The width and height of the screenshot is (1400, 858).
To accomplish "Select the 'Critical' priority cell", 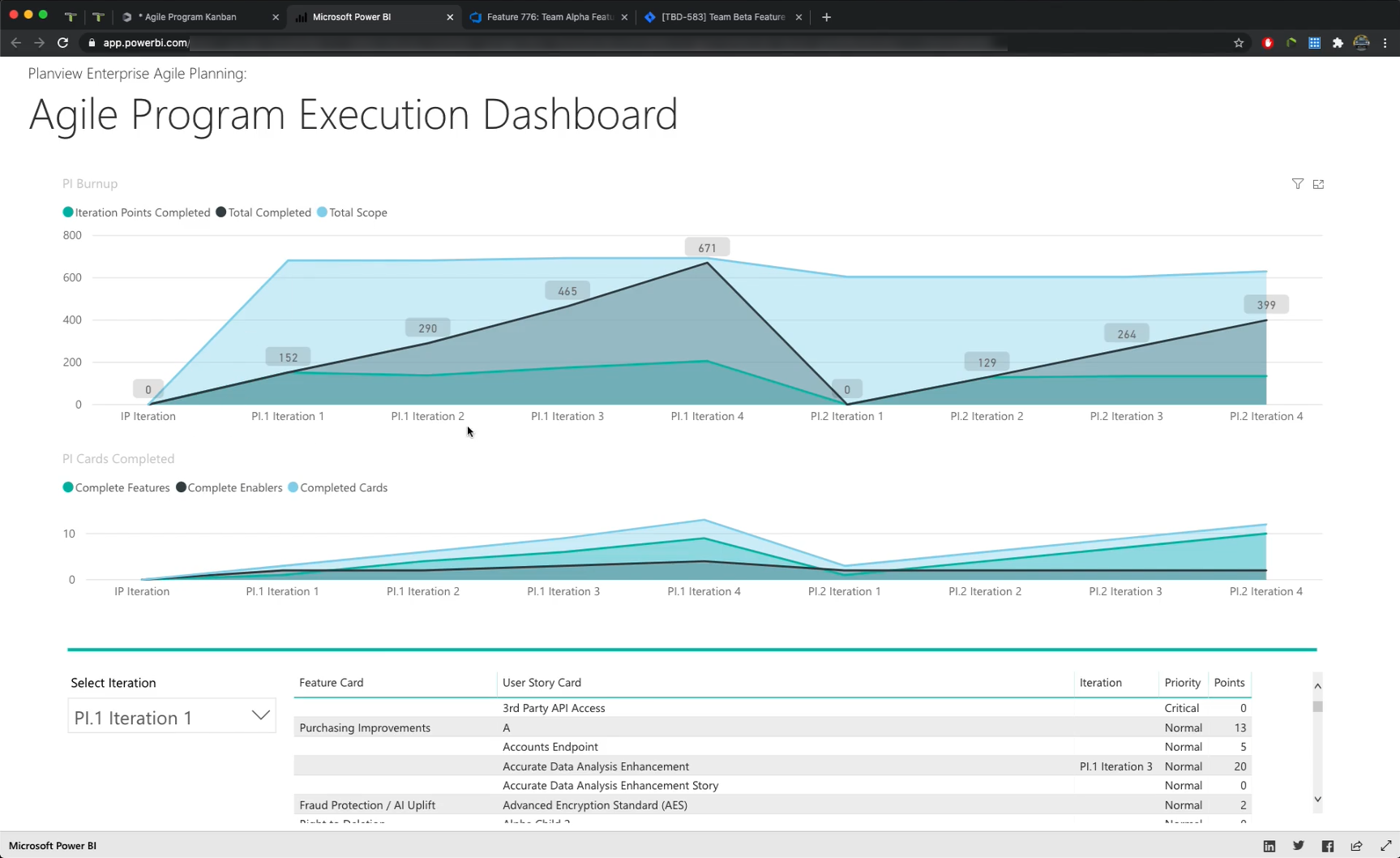I will point(1182,708).
